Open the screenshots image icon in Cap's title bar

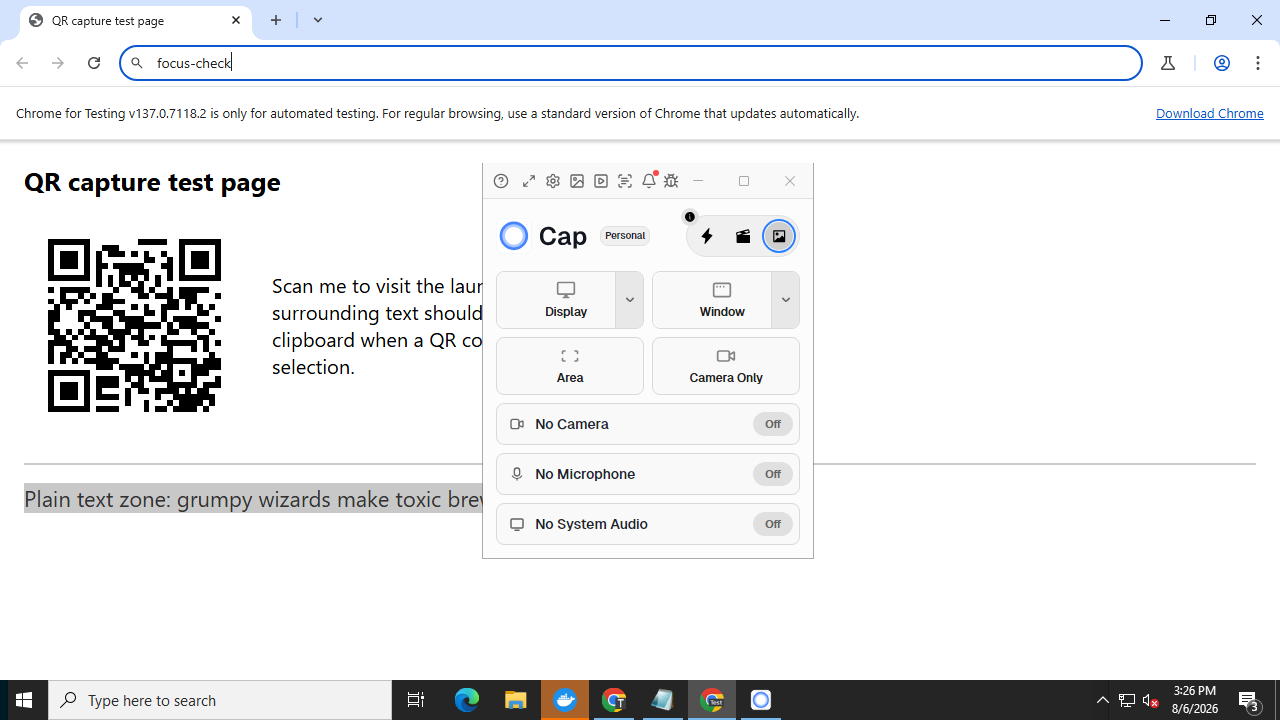coord(577,181)
